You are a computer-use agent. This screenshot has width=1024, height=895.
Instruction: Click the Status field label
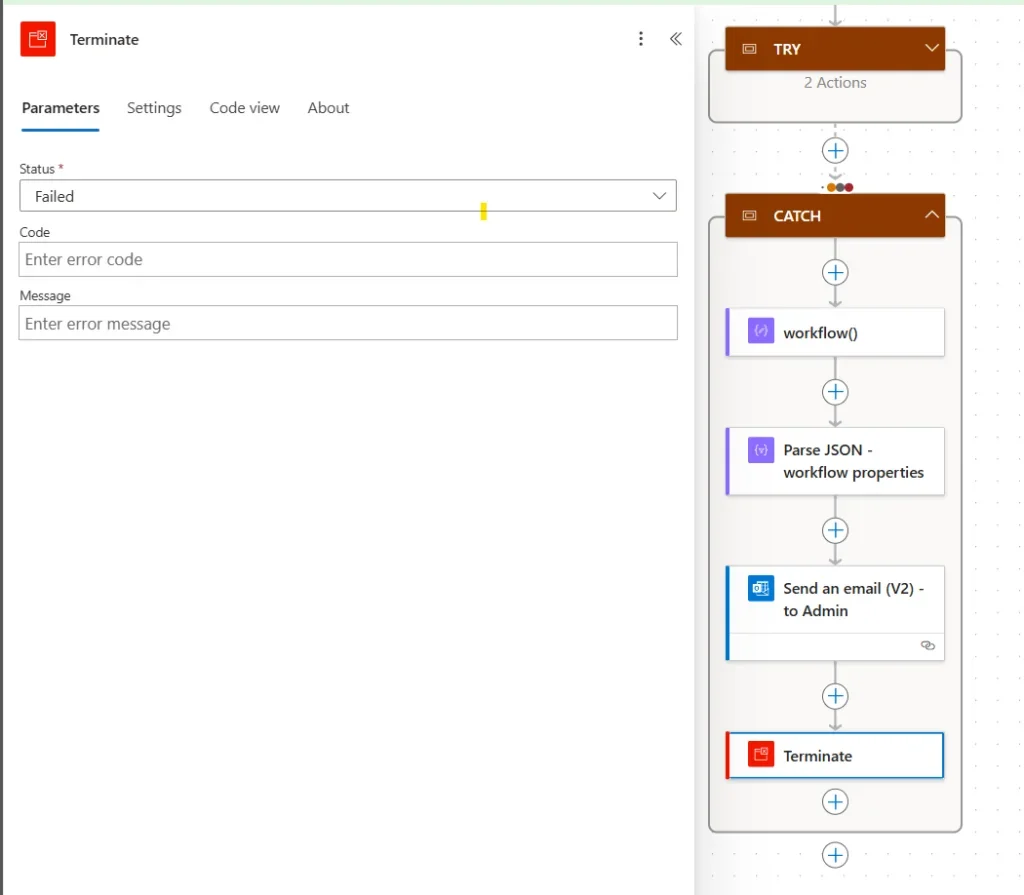tap(37, 169)
